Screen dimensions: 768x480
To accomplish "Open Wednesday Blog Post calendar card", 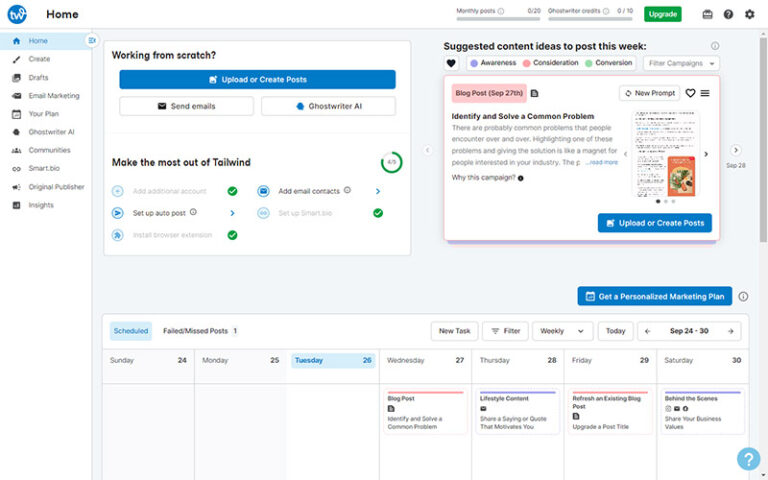I will tap(425, 411).
